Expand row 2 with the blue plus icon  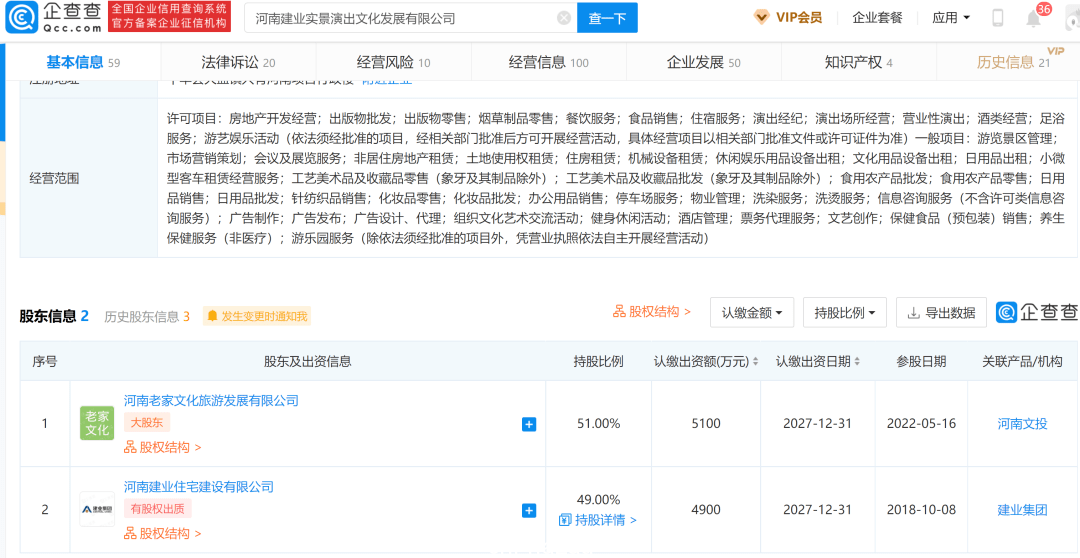click(529, 510)
